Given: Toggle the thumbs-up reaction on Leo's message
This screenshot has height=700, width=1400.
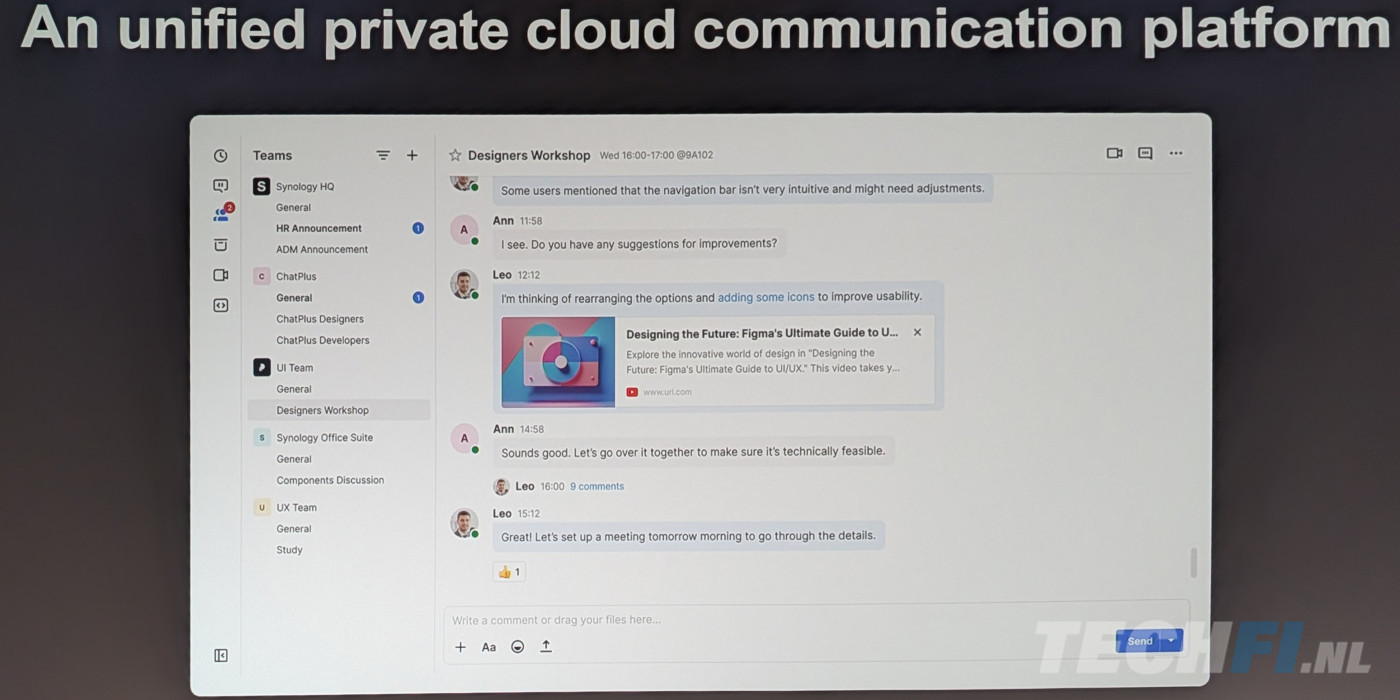Looking at the screenshot, I should (509, 572).
